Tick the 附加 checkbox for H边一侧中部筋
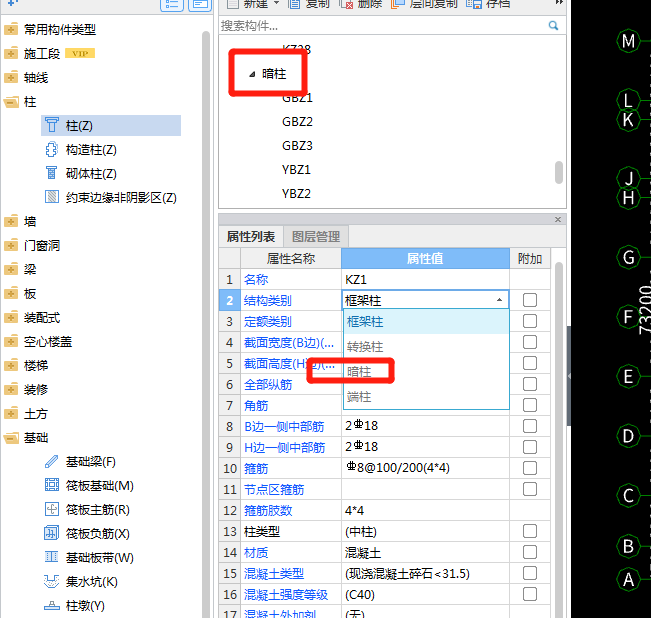Viewport: 651px width, 618px height. point(530,447)
